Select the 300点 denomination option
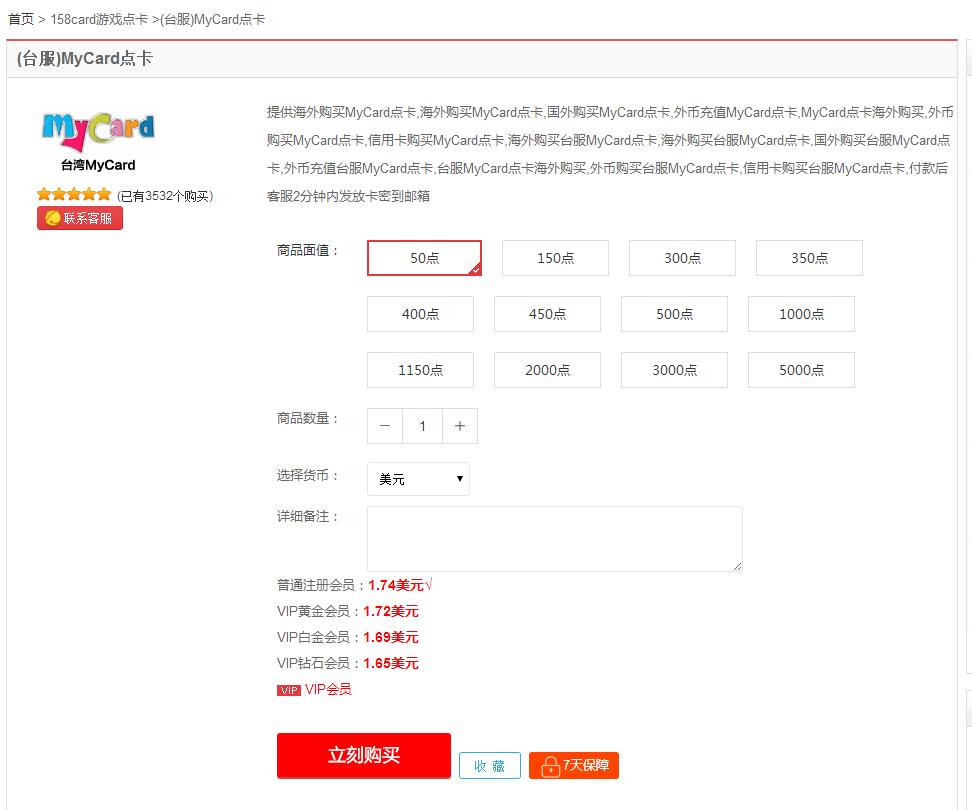 pyautogui.click(x=683, y=258)
